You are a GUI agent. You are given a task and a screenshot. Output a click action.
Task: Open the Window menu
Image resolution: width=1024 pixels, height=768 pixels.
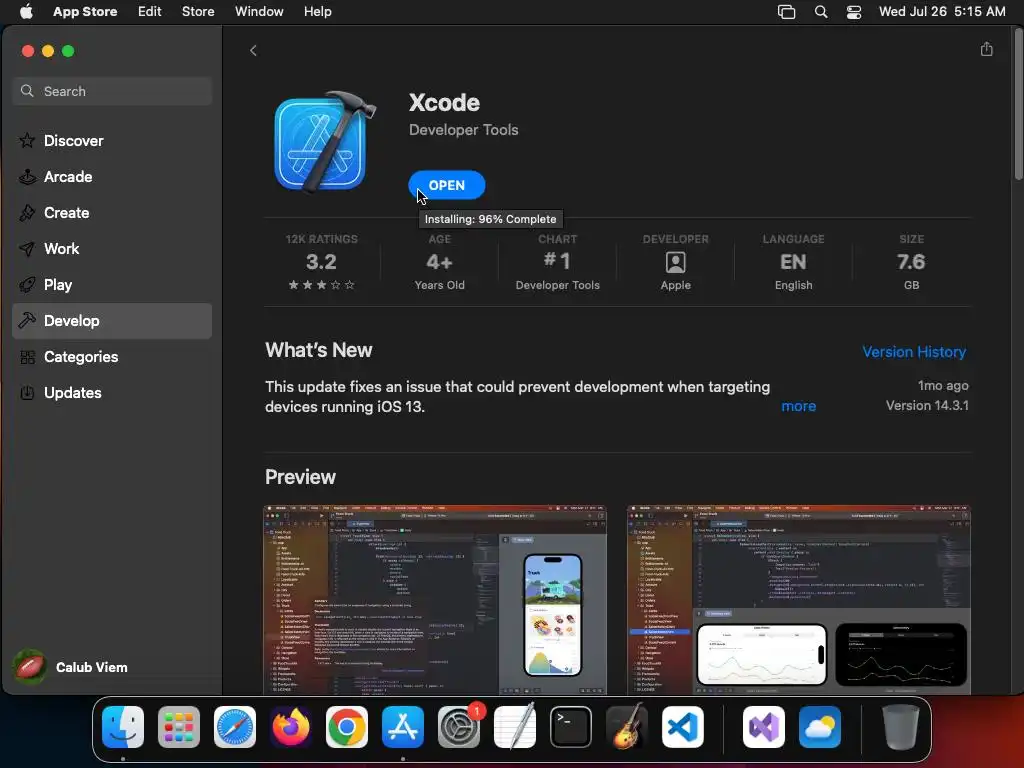[x=259, y=12]
